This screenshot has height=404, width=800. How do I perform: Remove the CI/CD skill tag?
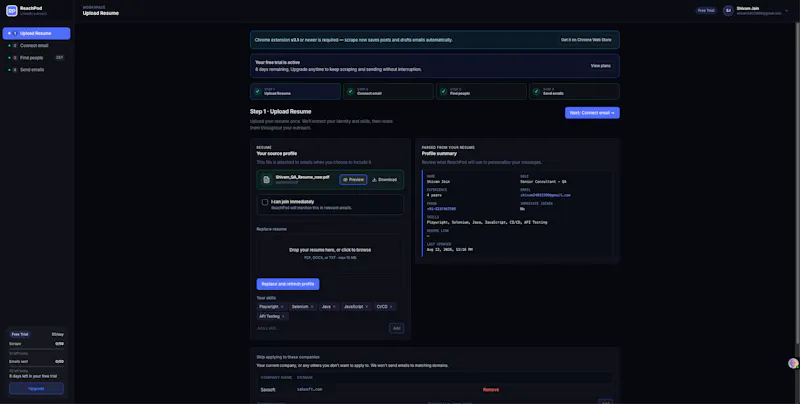(x=391, y=307)
